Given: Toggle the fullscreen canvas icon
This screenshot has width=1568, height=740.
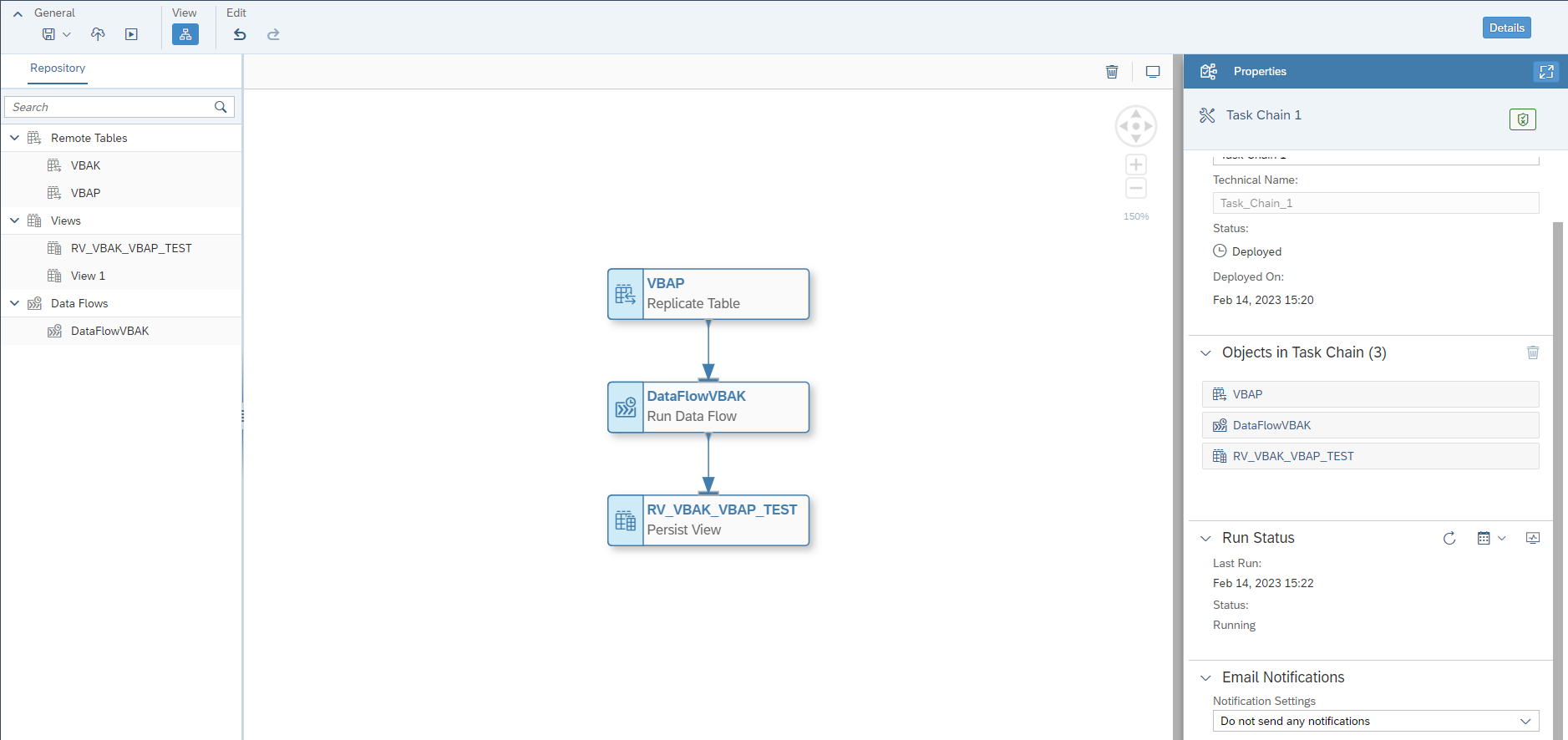Looking at the screenshot, I should click(x=1153, y=72).
